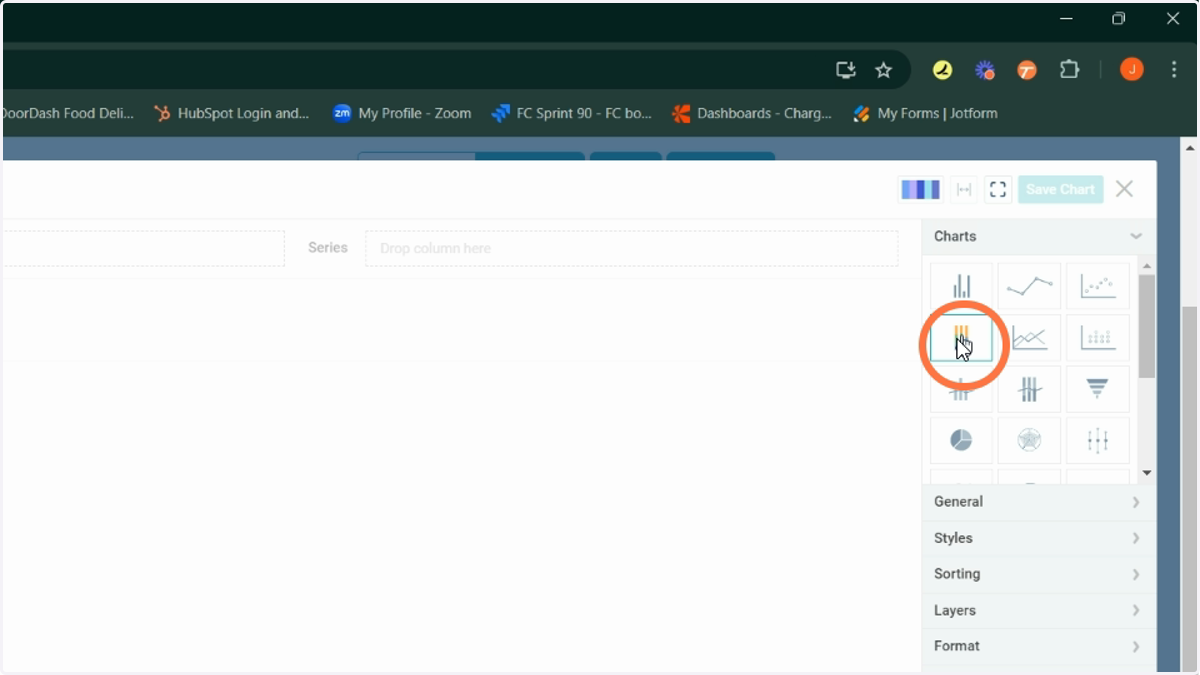Open DoorDash Food Delivery bookmark
The width and height of the screenshot is (1200, 675).
68,113
